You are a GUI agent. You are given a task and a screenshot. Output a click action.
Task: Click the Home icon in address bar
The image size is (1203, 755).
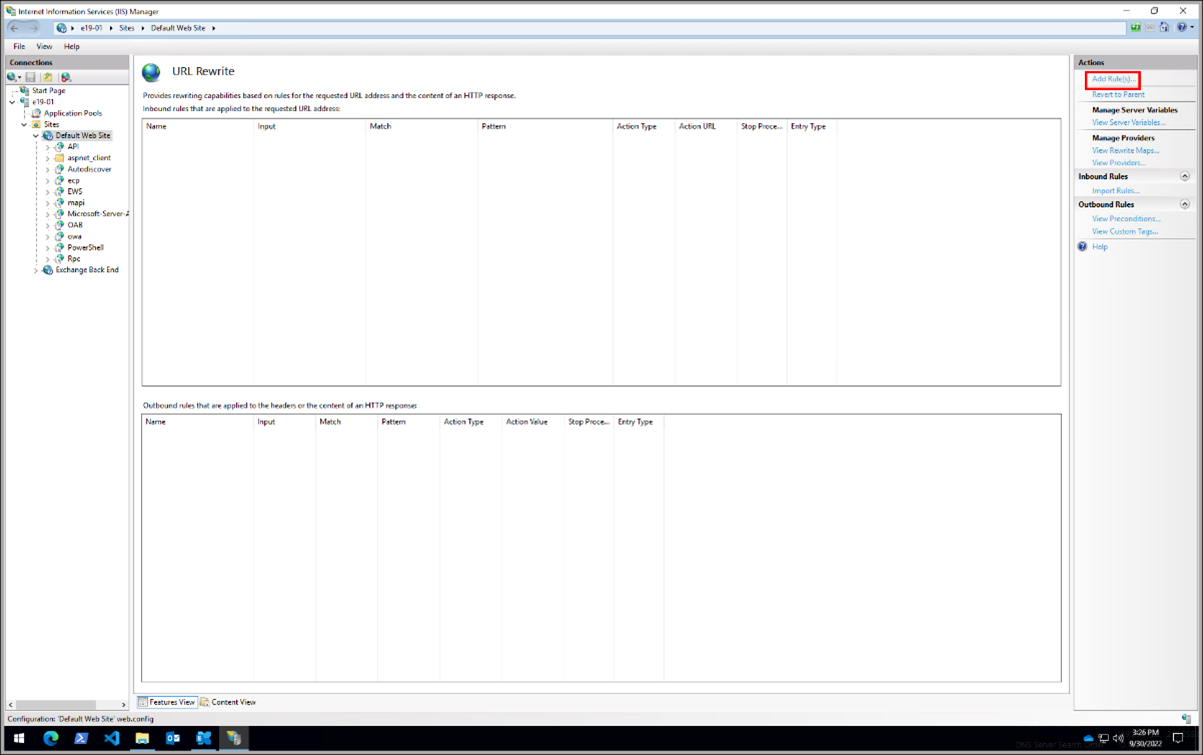pos(1165,28)
